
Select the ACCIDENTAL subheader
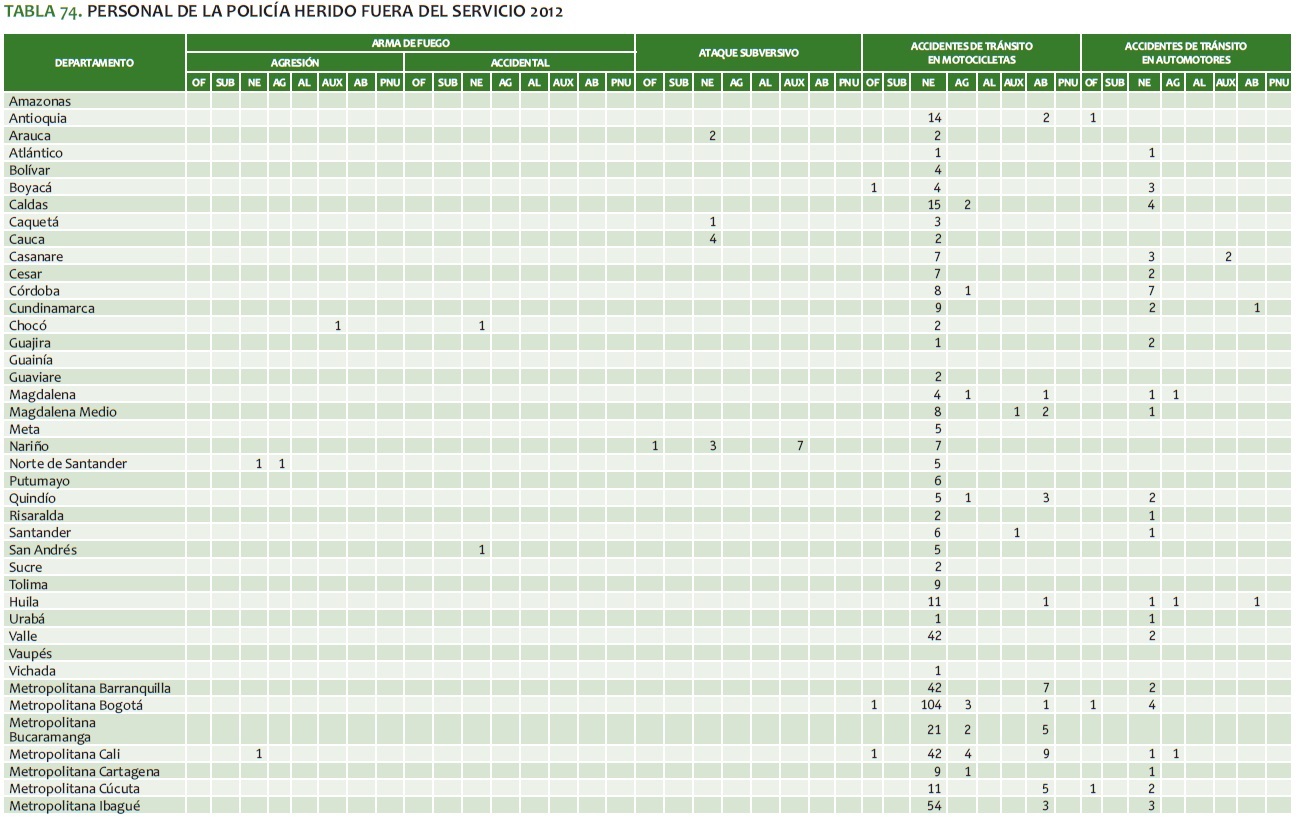pos(519,63)
